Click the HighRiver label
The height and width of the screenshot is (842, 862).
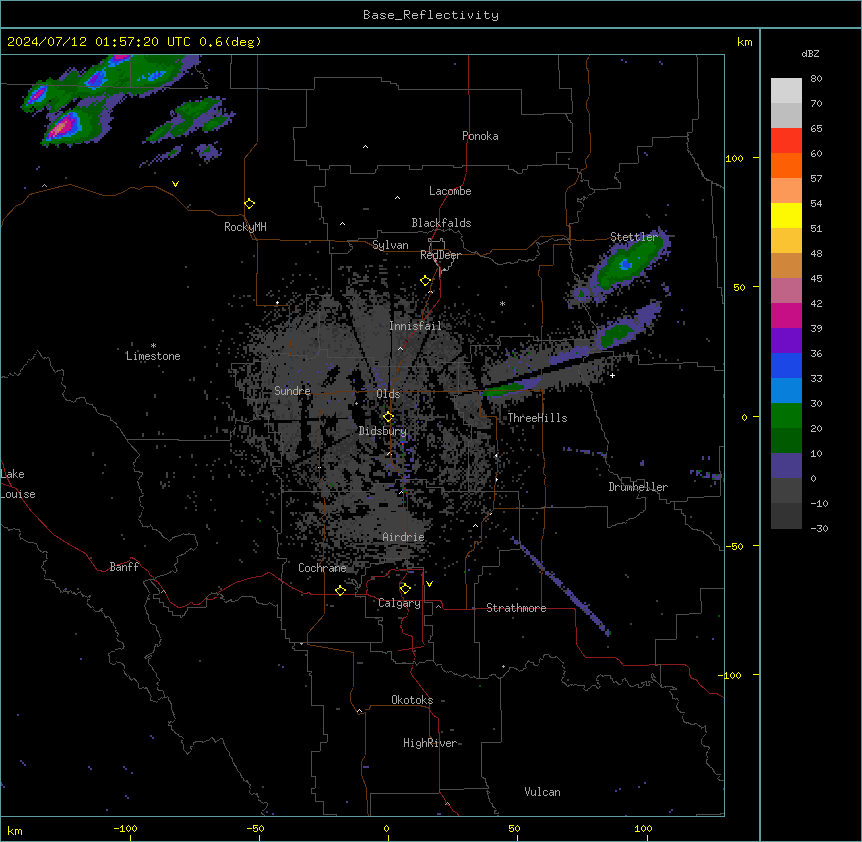430,743
